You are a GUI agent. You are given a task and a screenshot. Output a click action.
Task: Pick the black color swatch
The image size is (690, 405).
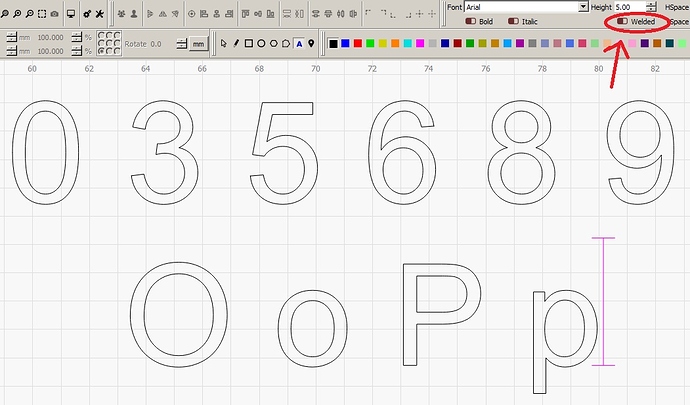(333, 43)
